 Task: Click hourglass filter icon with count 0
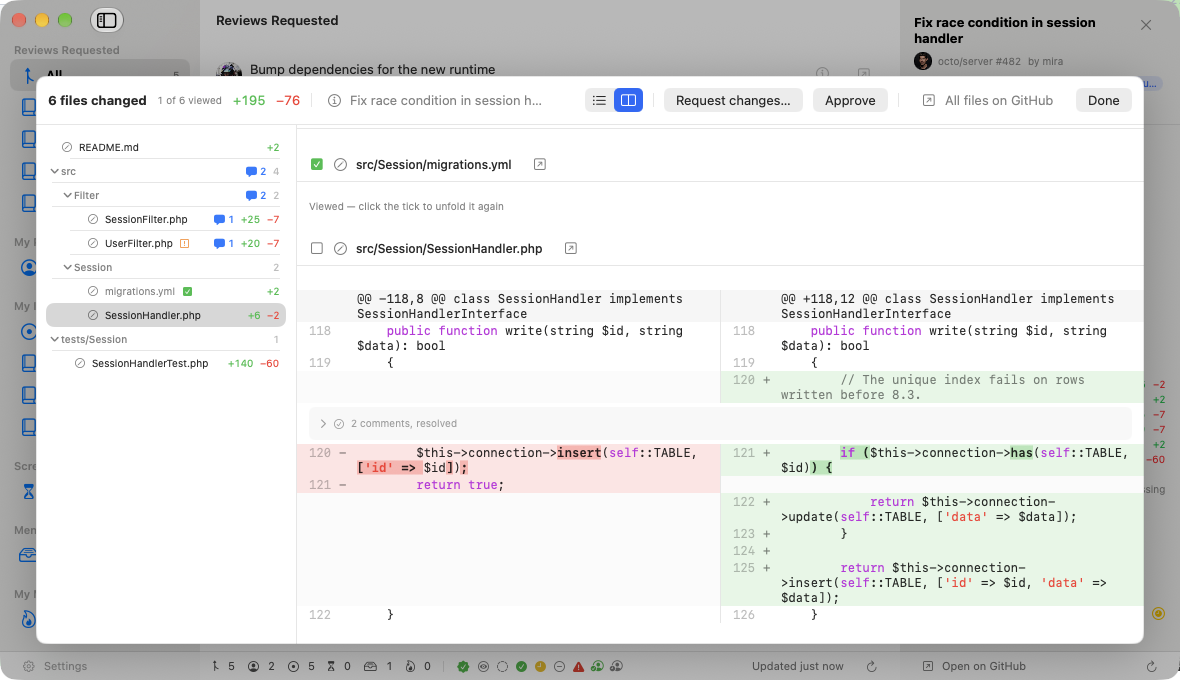point(330,666)
